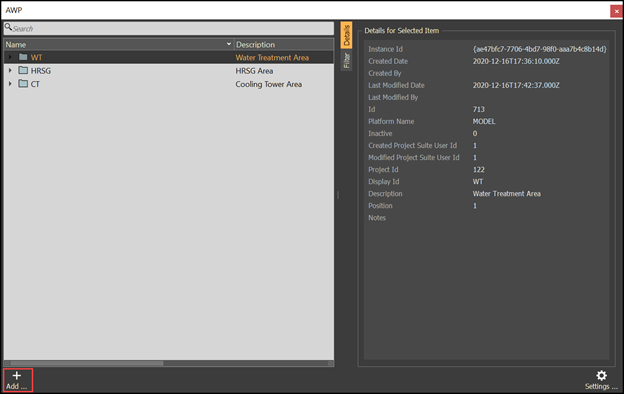Image resolution: width=624 pixels, height=394 pixels.
Task: Click the horizontal scrollbar thumb
Action: coord(87,363)
